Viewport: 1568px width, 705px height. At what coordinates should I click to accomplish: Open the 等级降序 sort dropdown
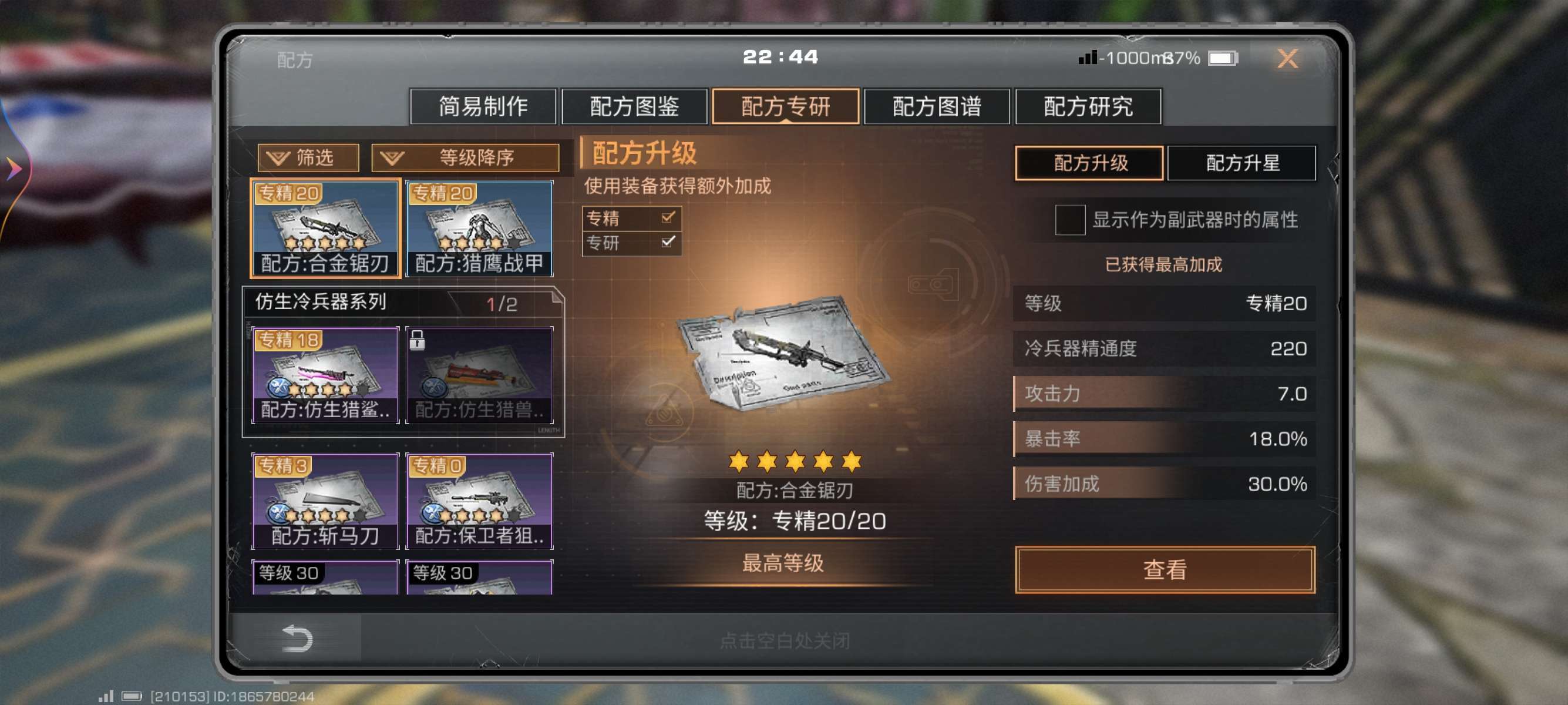465,158
